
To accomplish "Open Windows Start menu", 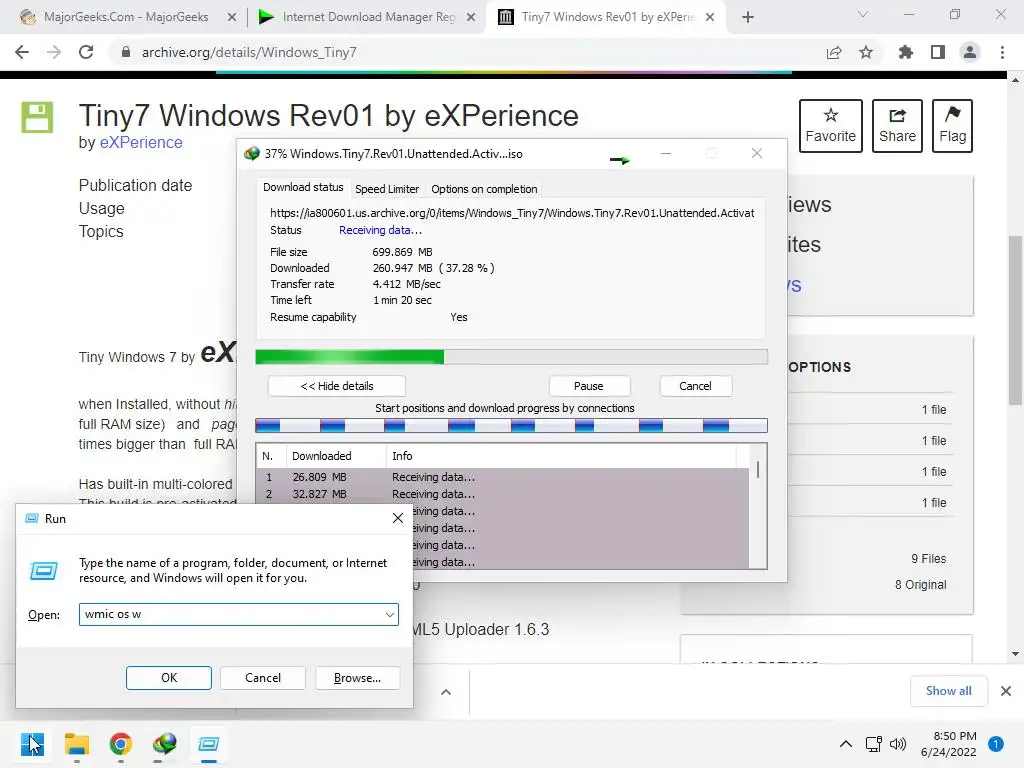I will [32, 744].
